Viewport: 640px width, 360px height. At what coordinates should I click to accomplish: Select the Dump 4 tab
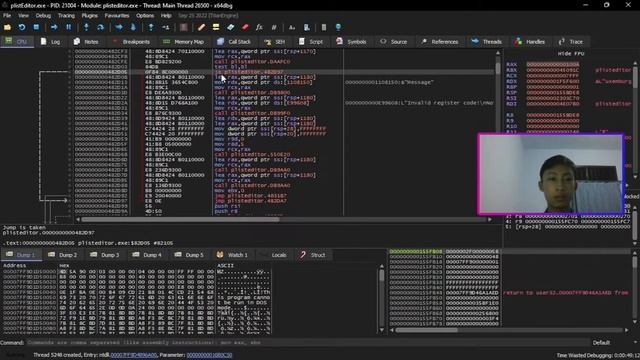click(147, 255)
